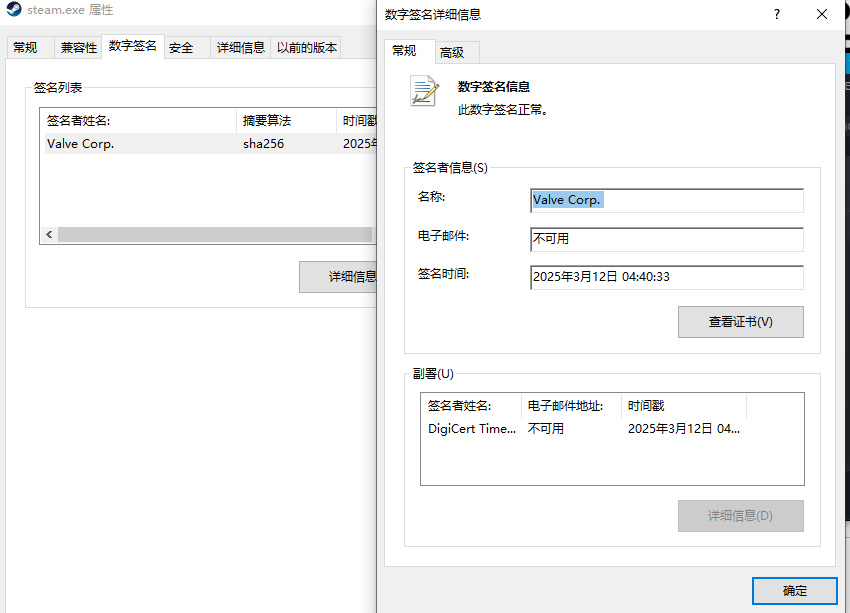Click the 此数字签名正常。 status text
The image size is (850, 613).
pyautogui.click(x=503, y=110)
